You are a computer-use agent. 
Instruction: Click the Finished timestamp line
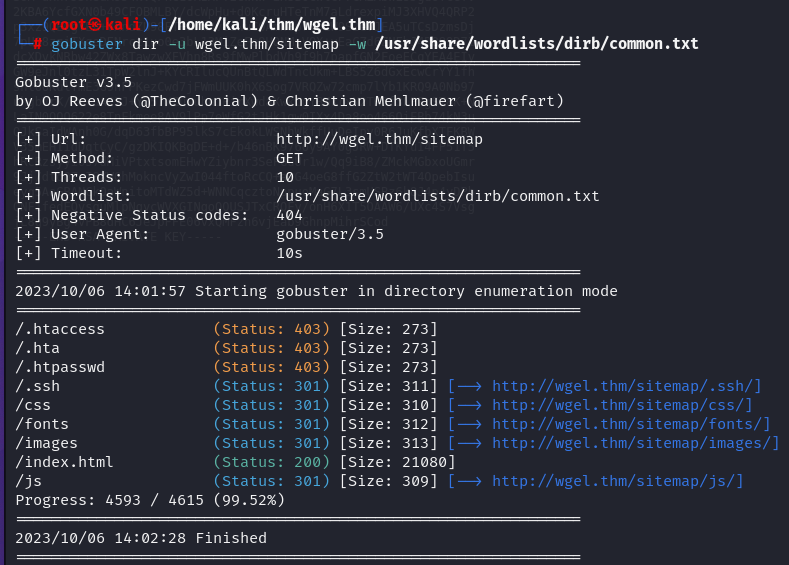141,538
